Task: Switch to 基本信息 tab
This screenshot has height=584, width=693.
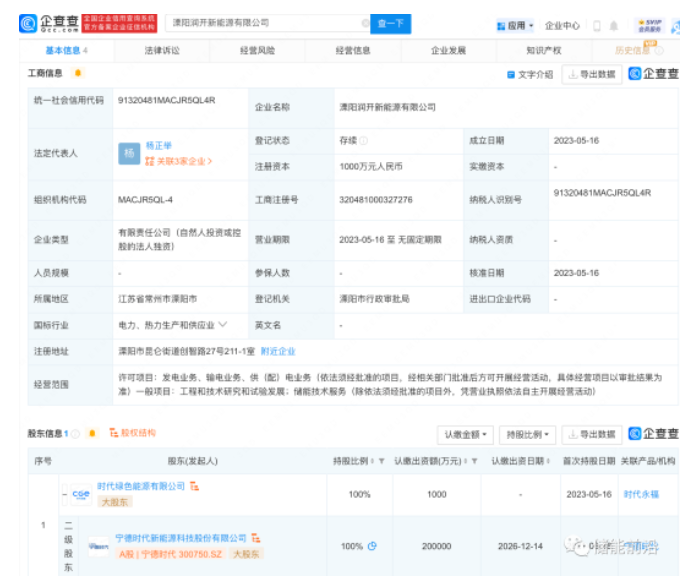Action: pos(66,50)
